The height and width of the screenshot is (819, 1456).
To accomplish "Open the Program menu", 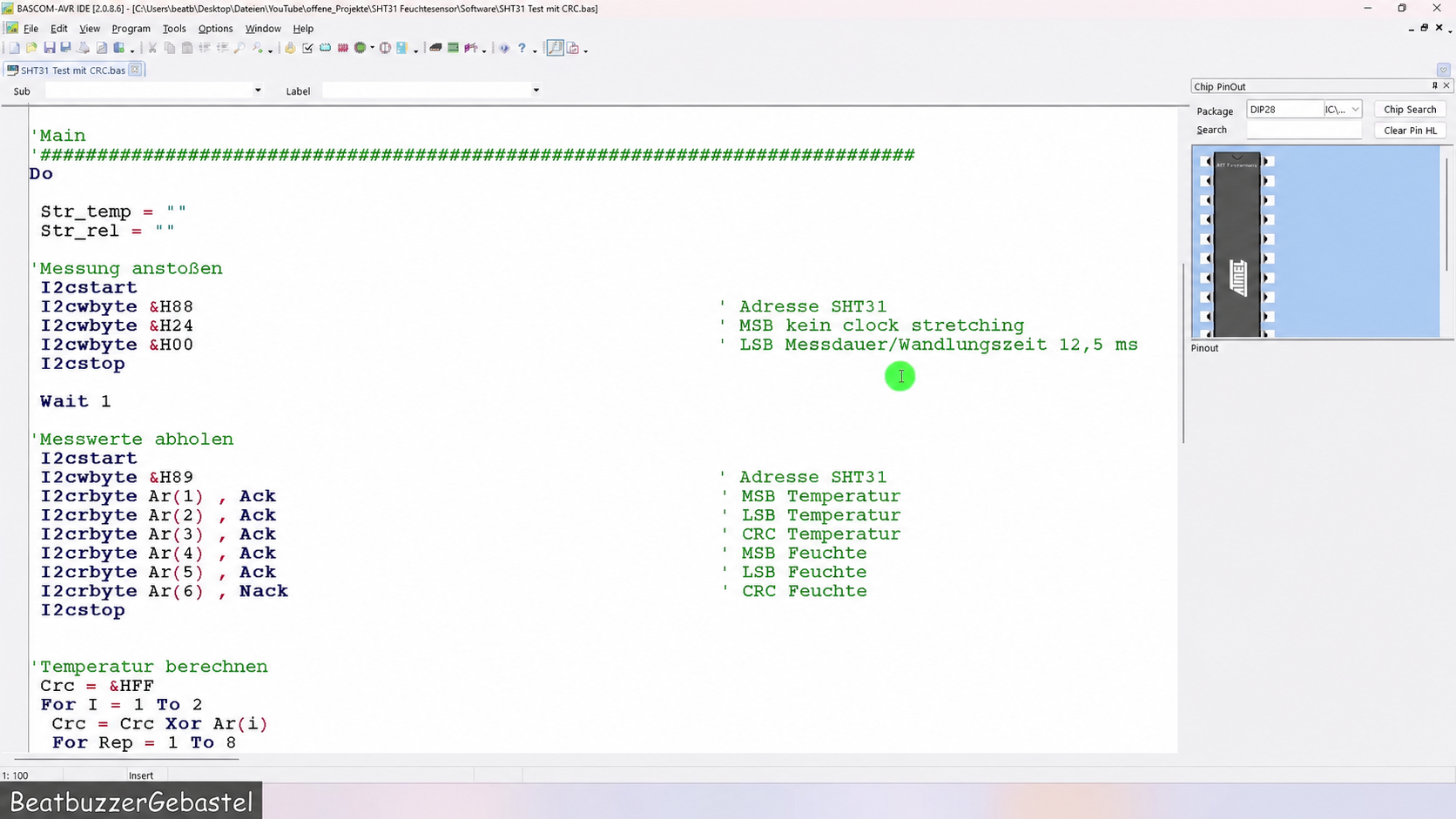I will [x=131, y=29].
